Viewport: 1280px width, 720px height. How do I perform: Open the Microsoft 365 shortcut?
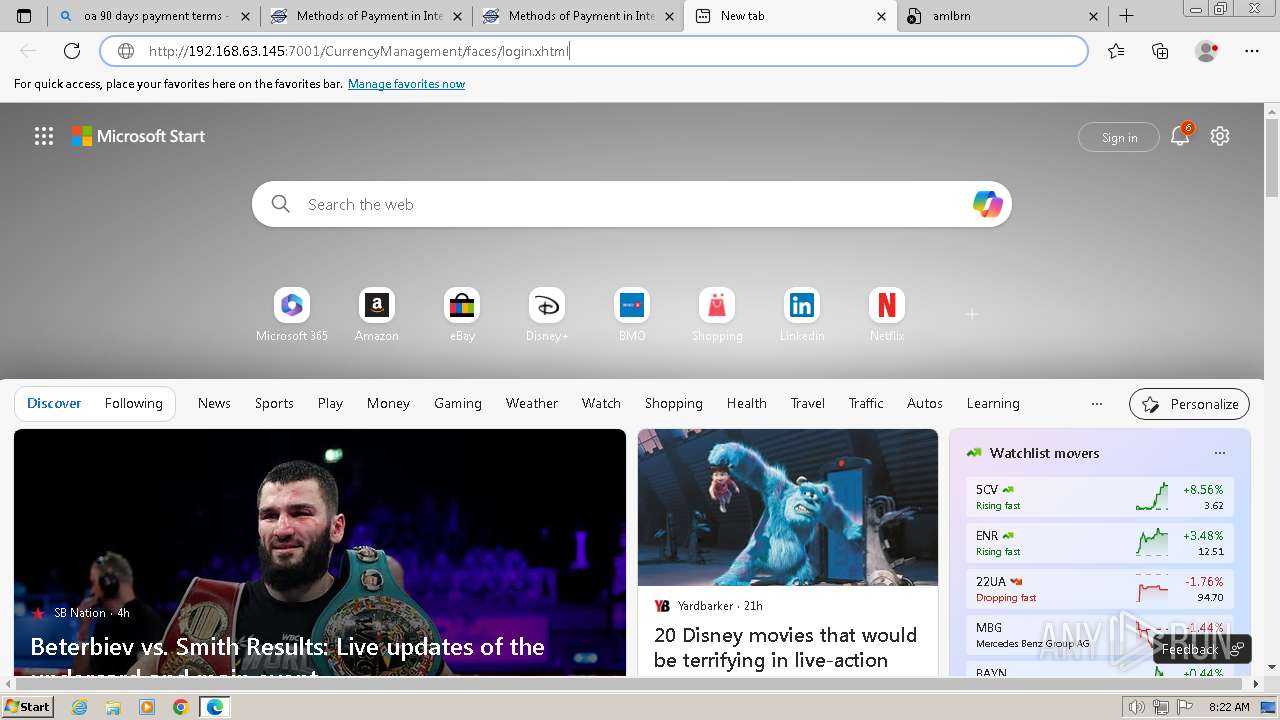pyautogui.click(x=292, y=315)
